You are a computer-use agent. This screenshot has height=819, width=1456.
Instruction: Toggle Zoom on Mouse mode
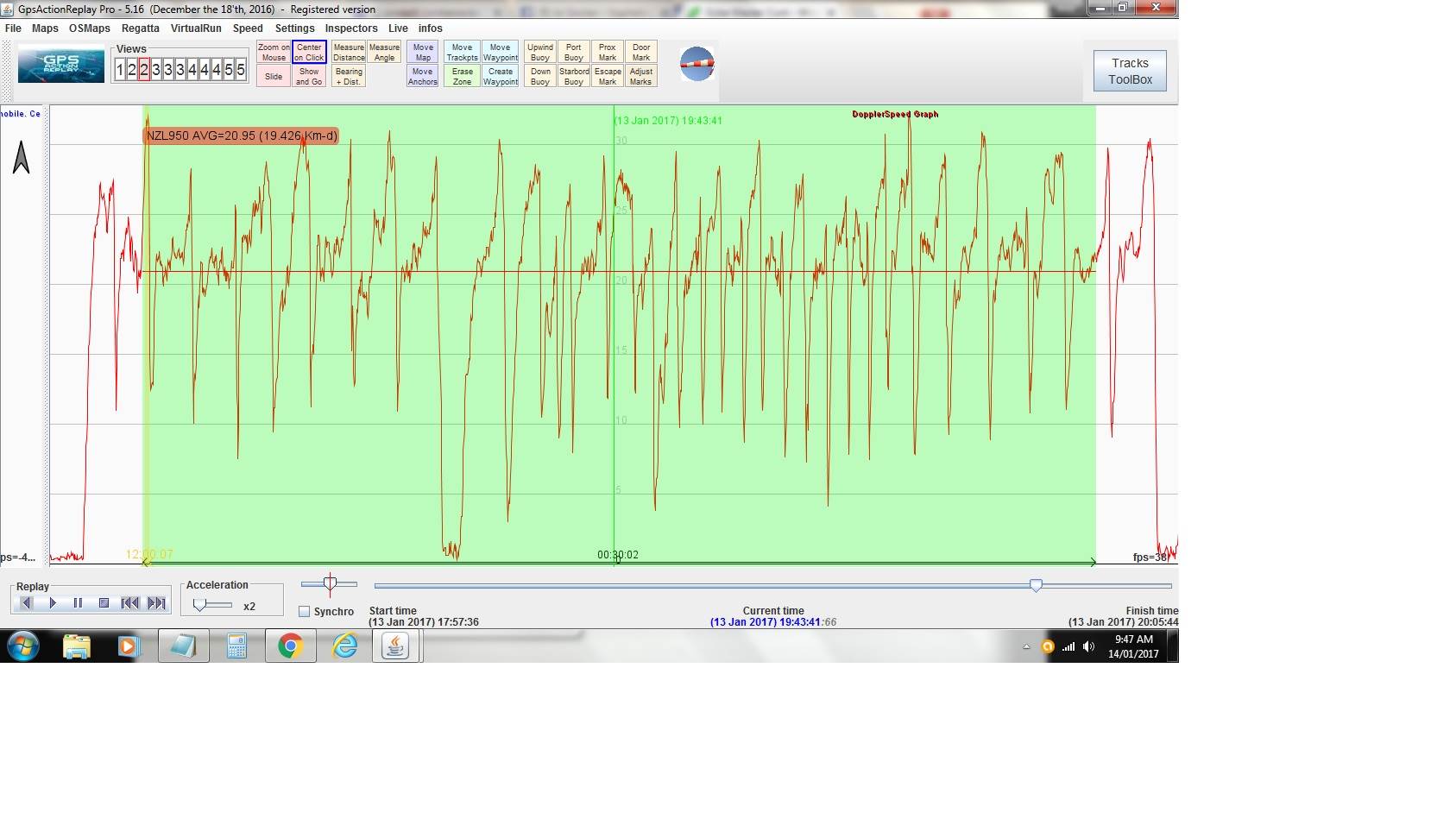[x=274, y=53]
